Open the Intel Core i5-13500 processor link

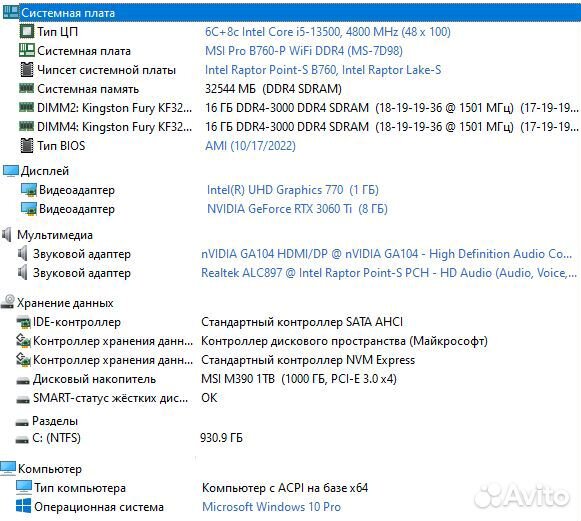point(328,31)
